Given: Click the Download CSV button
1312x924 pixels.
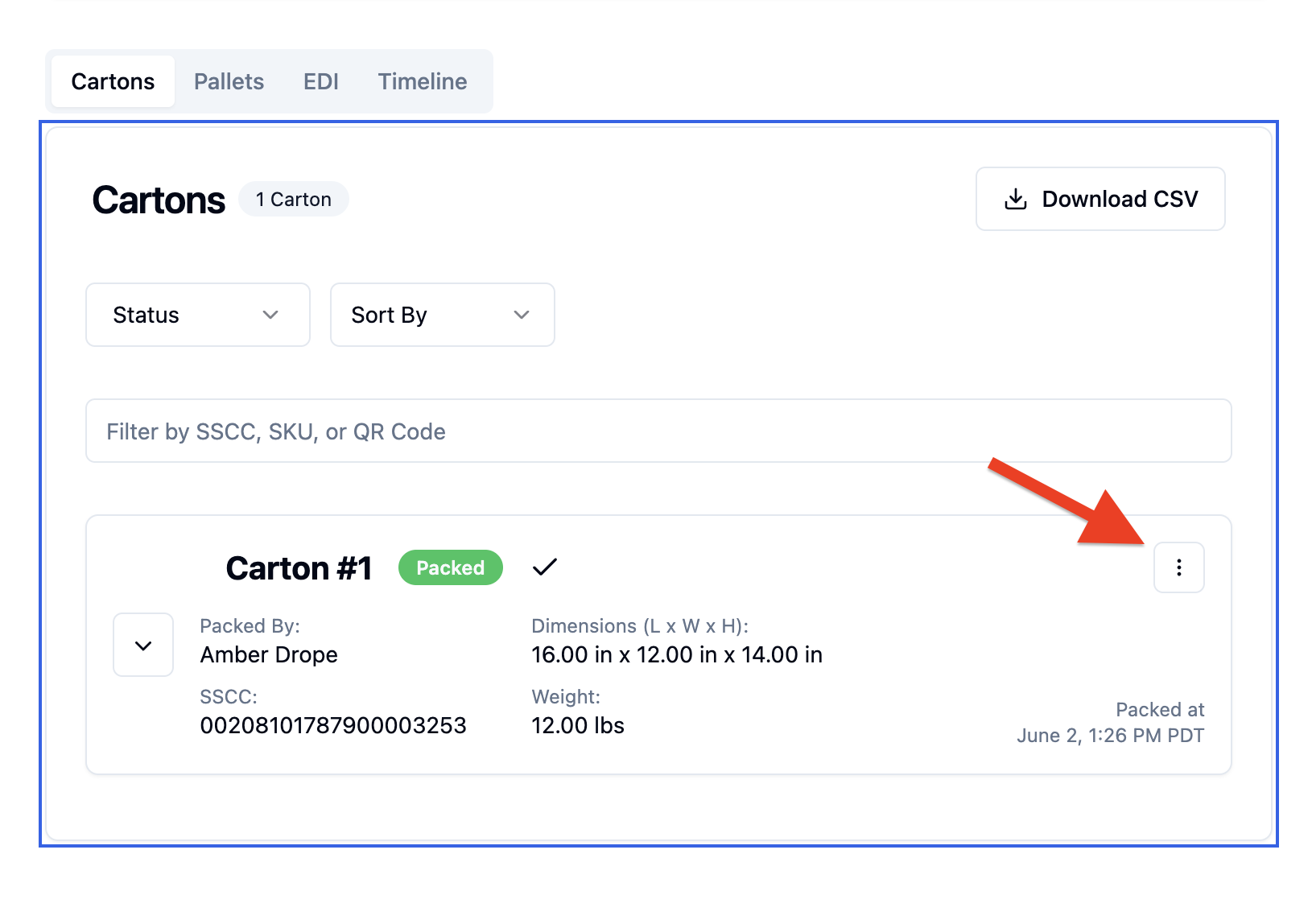Looking at the screenshot, I should click(1100, 199).
